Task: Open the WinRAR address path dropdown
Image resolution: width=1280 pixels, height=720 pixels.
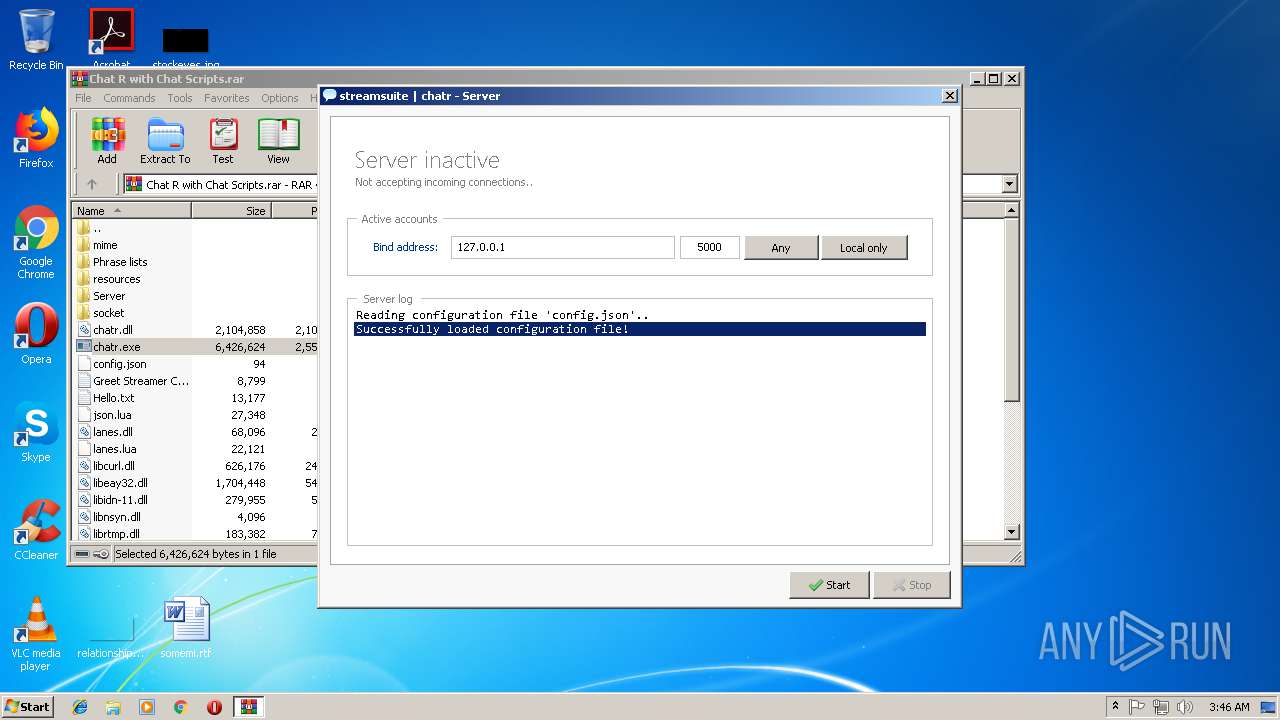Action: click(1009, 184)
